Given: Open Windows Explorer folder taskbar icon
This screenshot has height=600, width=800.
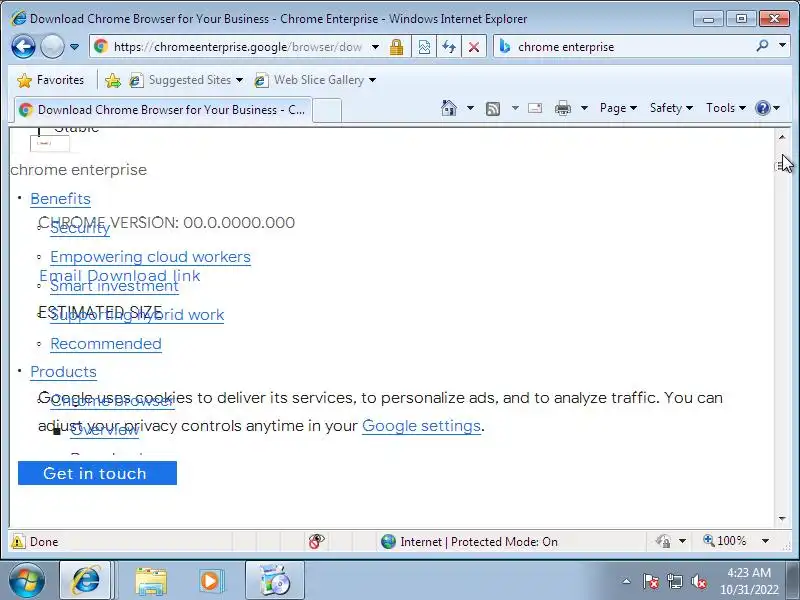Looking at the screenshot, I should coord(150,581).
